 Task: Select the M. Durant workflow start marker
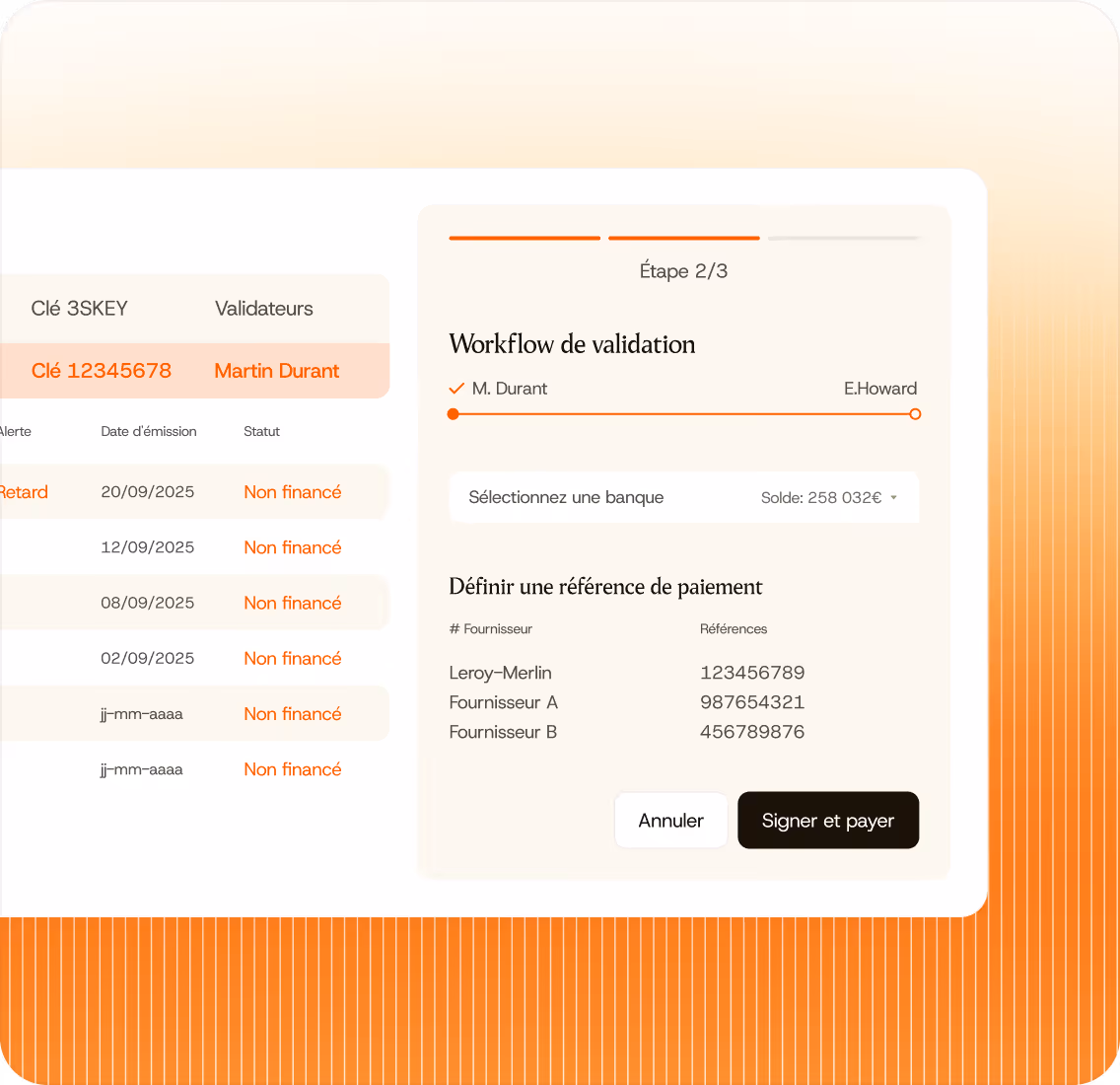pyautogui.click(x=453, y=414)
